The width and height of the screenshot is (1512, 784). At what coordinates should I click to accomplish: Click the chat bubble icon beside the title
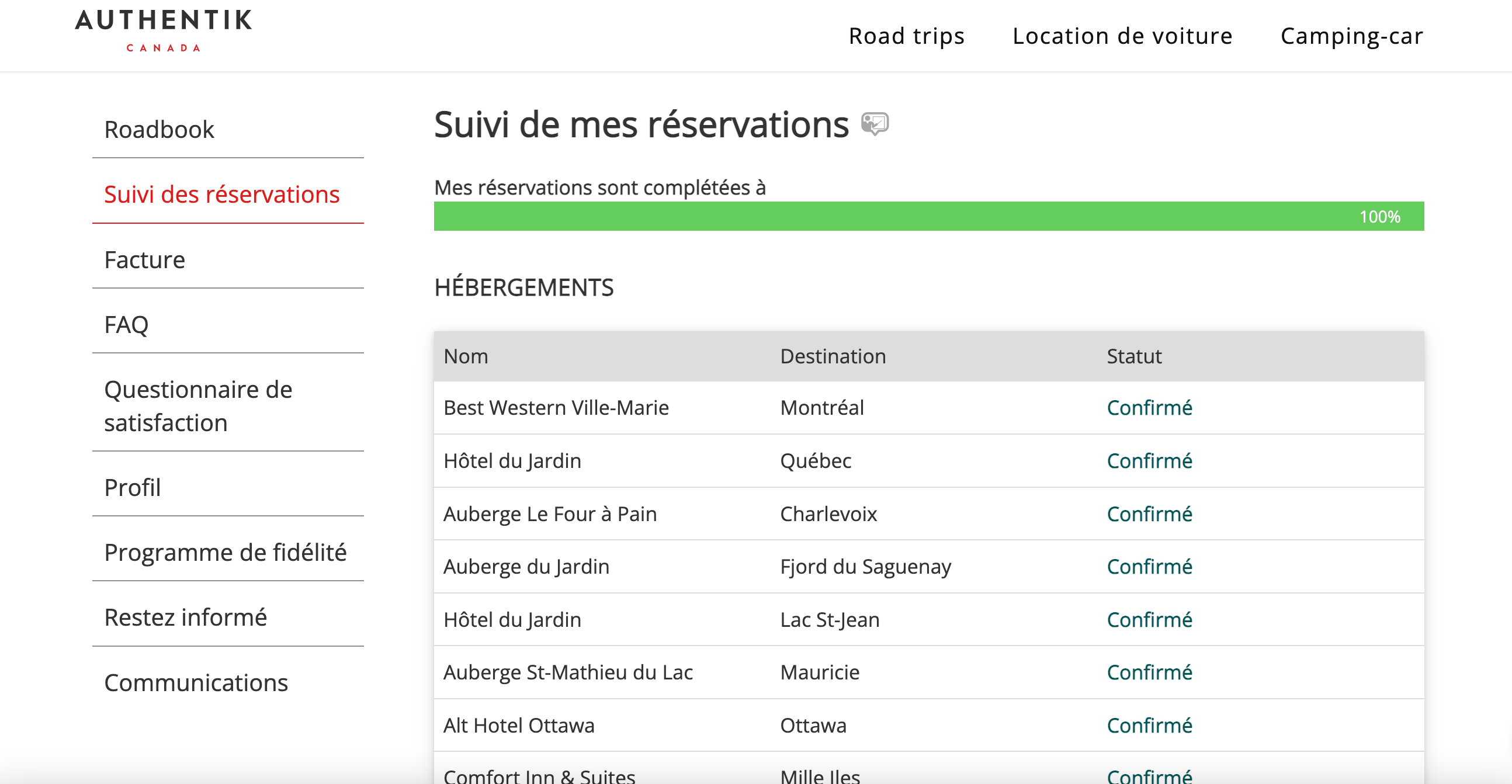tap(875, 124)
